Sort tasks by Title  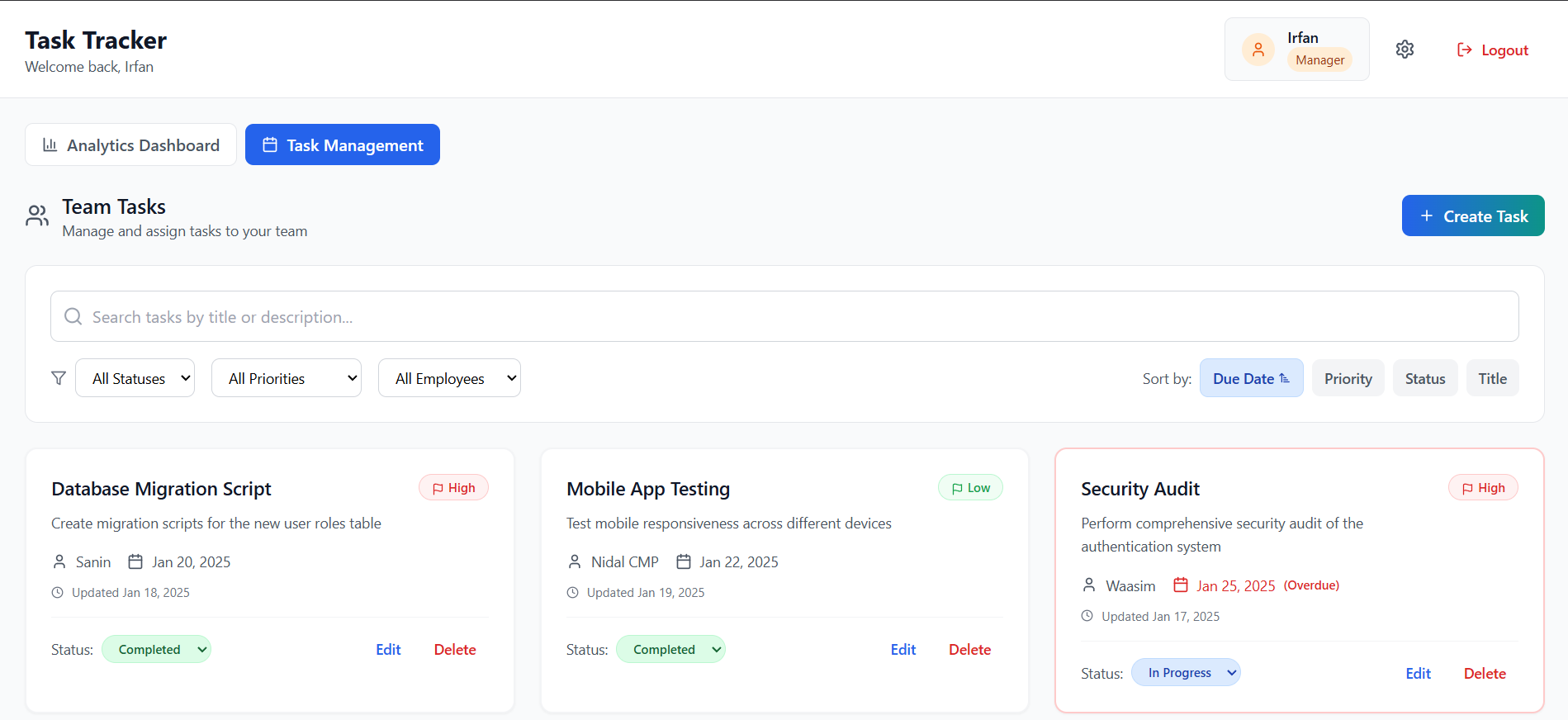click(x=1493, y=378)
